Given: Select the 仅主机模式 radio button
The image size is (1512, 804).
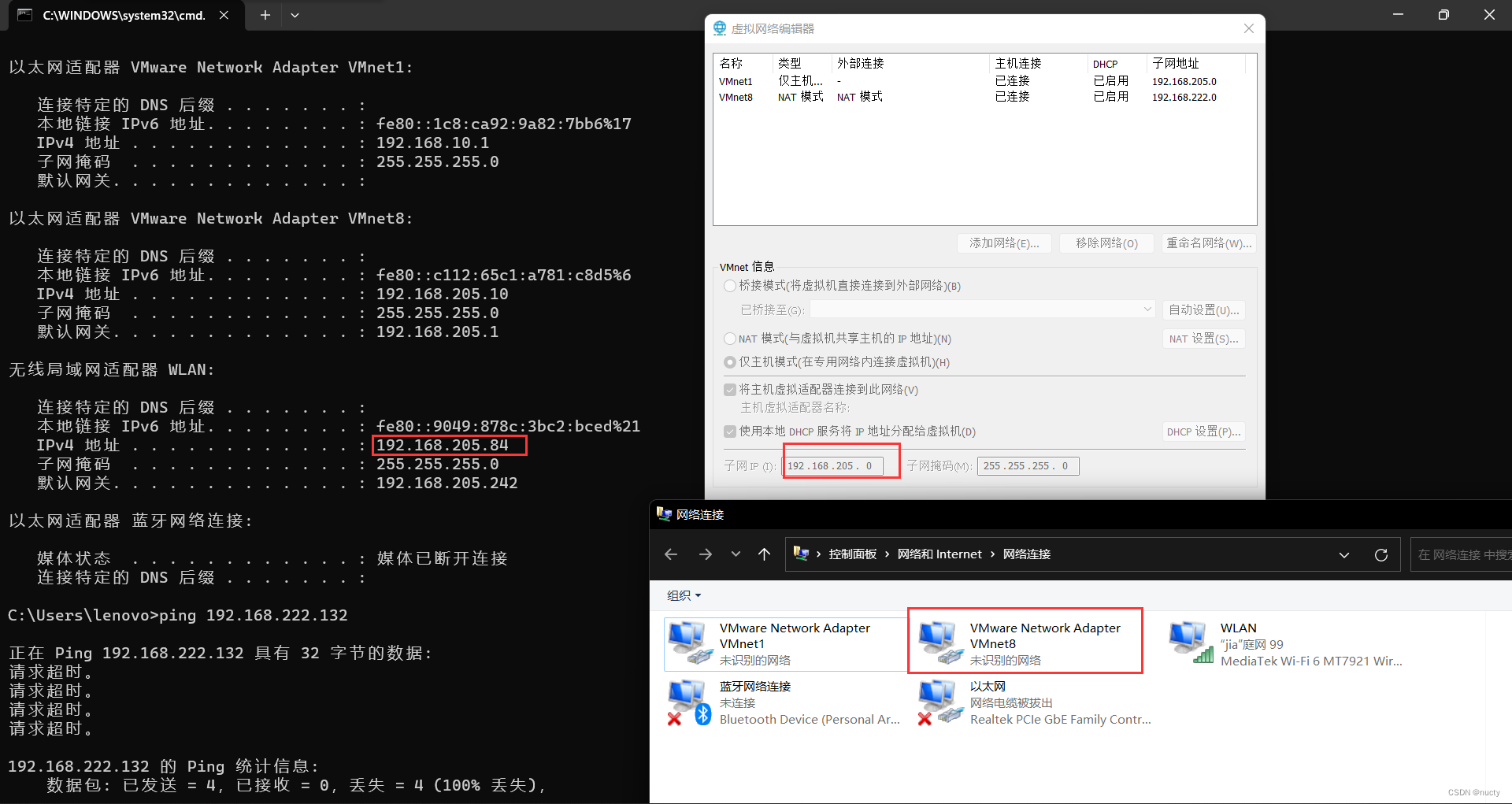Looking at the screenshot, I should (x=730, y=362).
